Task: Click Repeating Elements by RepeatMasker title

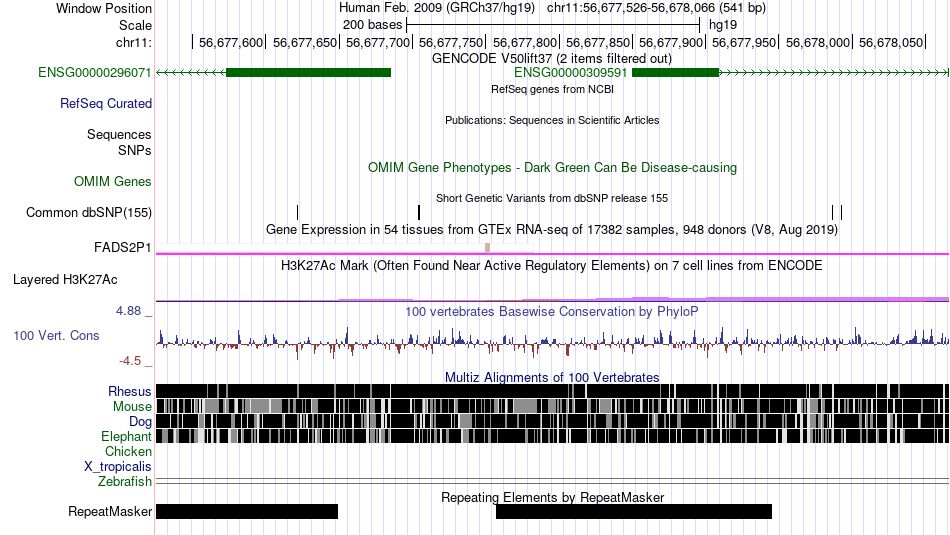Action: (552, 497)
